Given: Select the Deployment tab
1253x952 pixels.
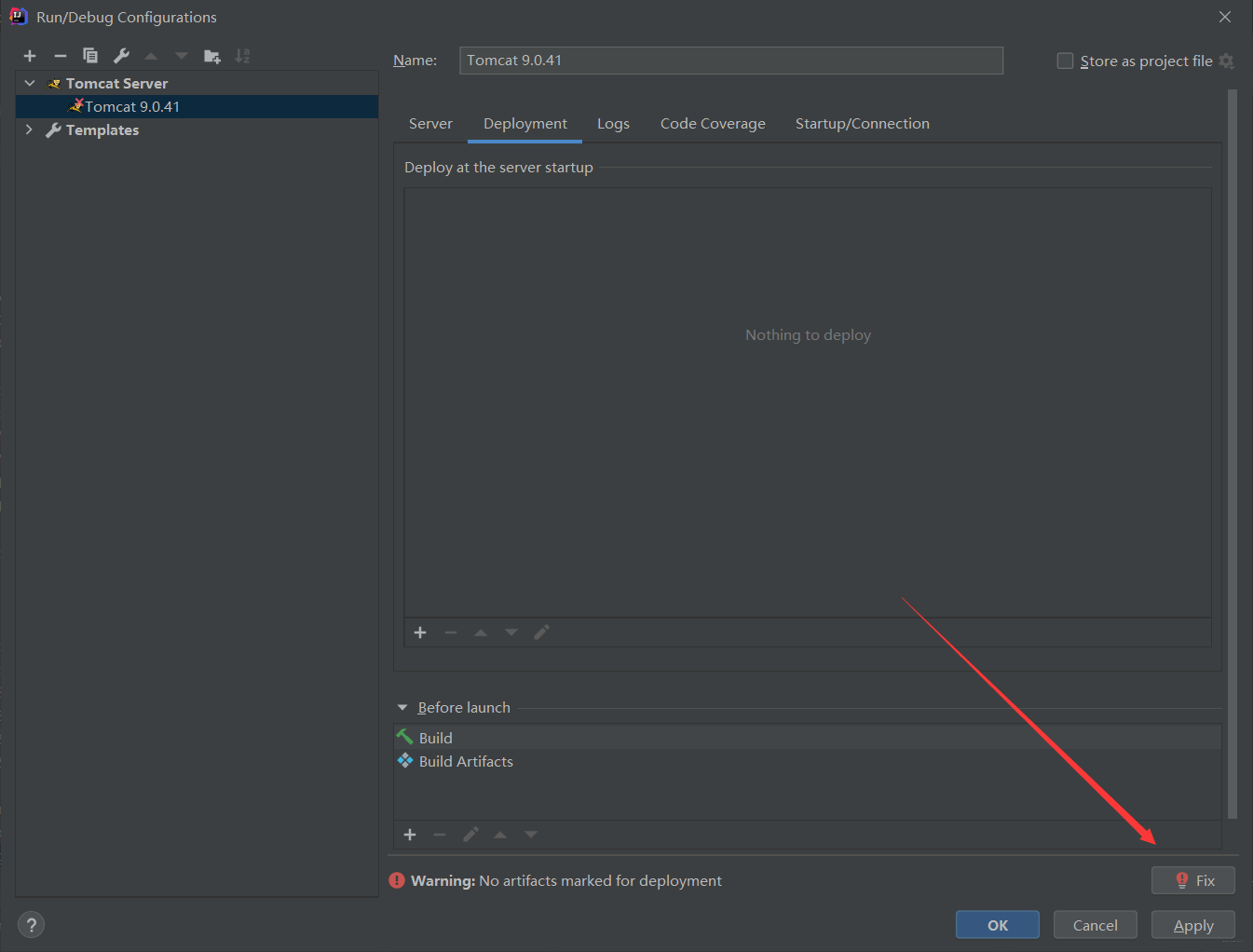Looking at the screenshot, I should (525, 124).
